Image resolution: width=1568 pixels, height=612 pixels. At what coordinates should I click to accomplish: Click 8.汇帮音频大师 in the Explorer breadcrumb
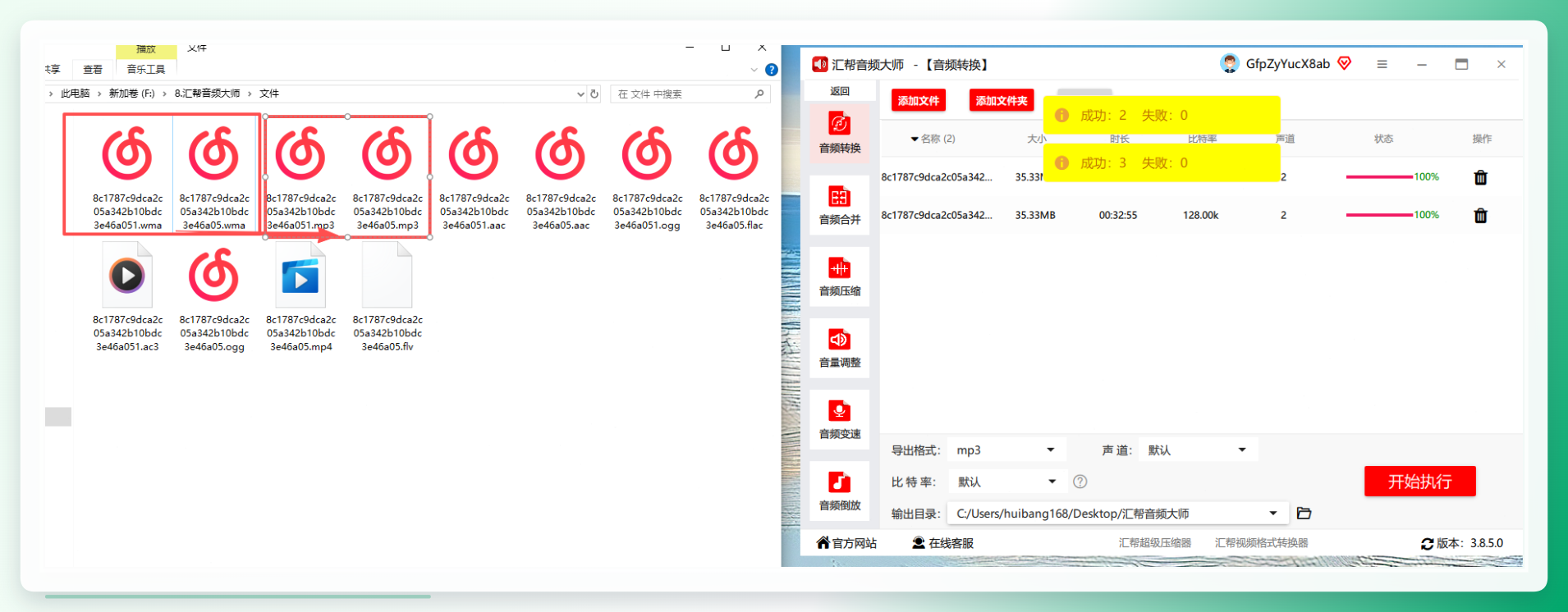click(207, 94)
